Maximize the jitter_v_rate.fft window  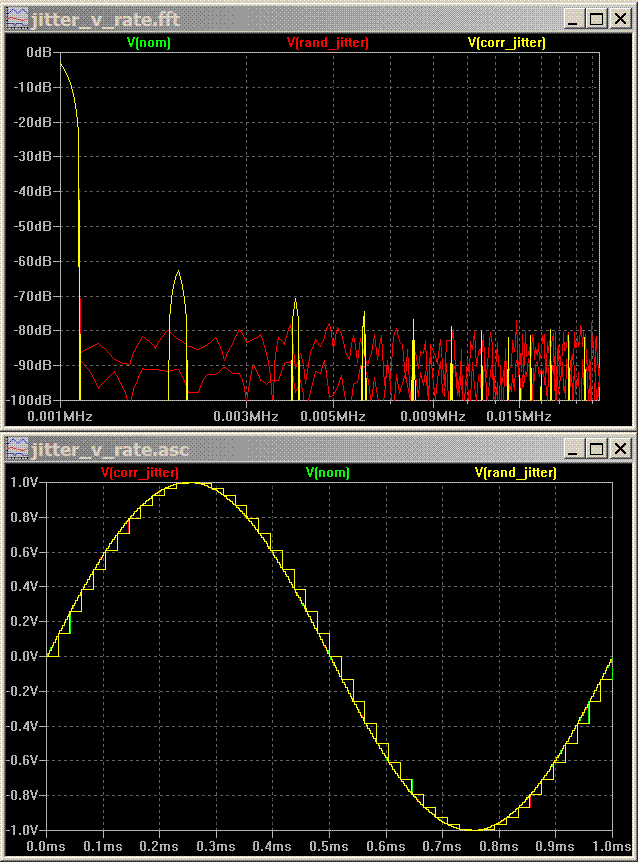tap(596, 20)
